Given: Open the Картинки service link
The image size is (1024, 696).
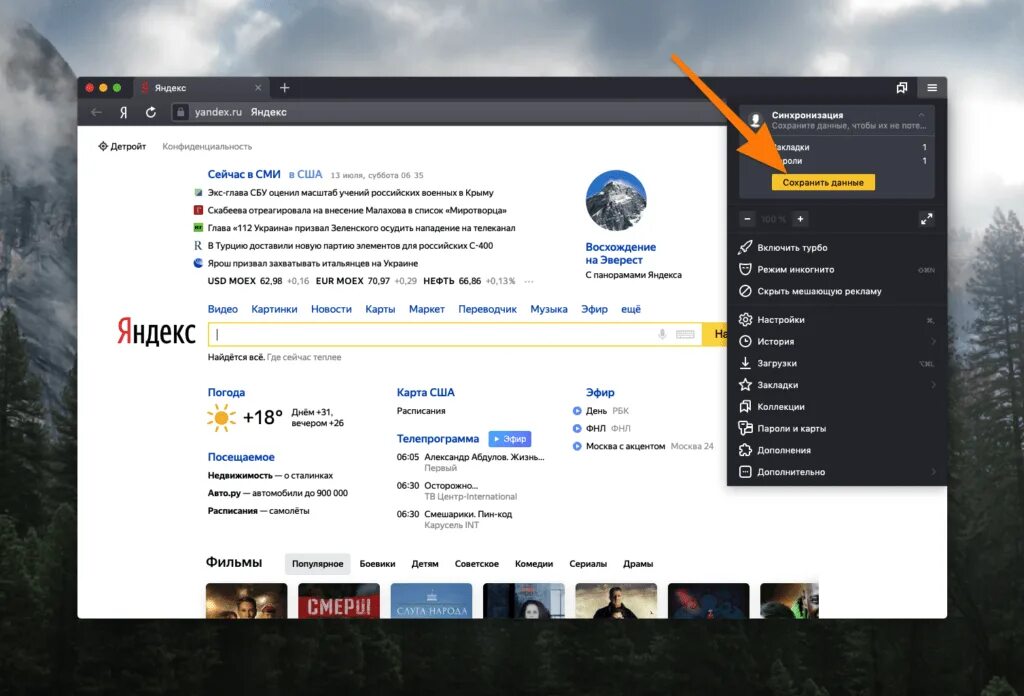Looking at the screenshot, I should coord(274,309).
